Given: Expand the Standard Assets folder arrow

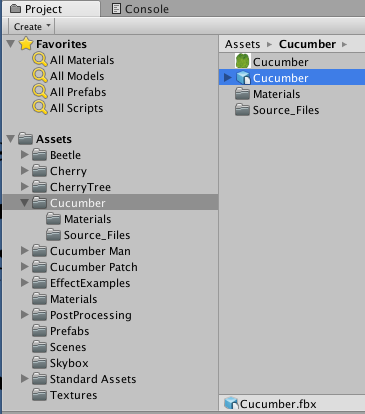Looking at the screenshot, I should tap(24, 379).
